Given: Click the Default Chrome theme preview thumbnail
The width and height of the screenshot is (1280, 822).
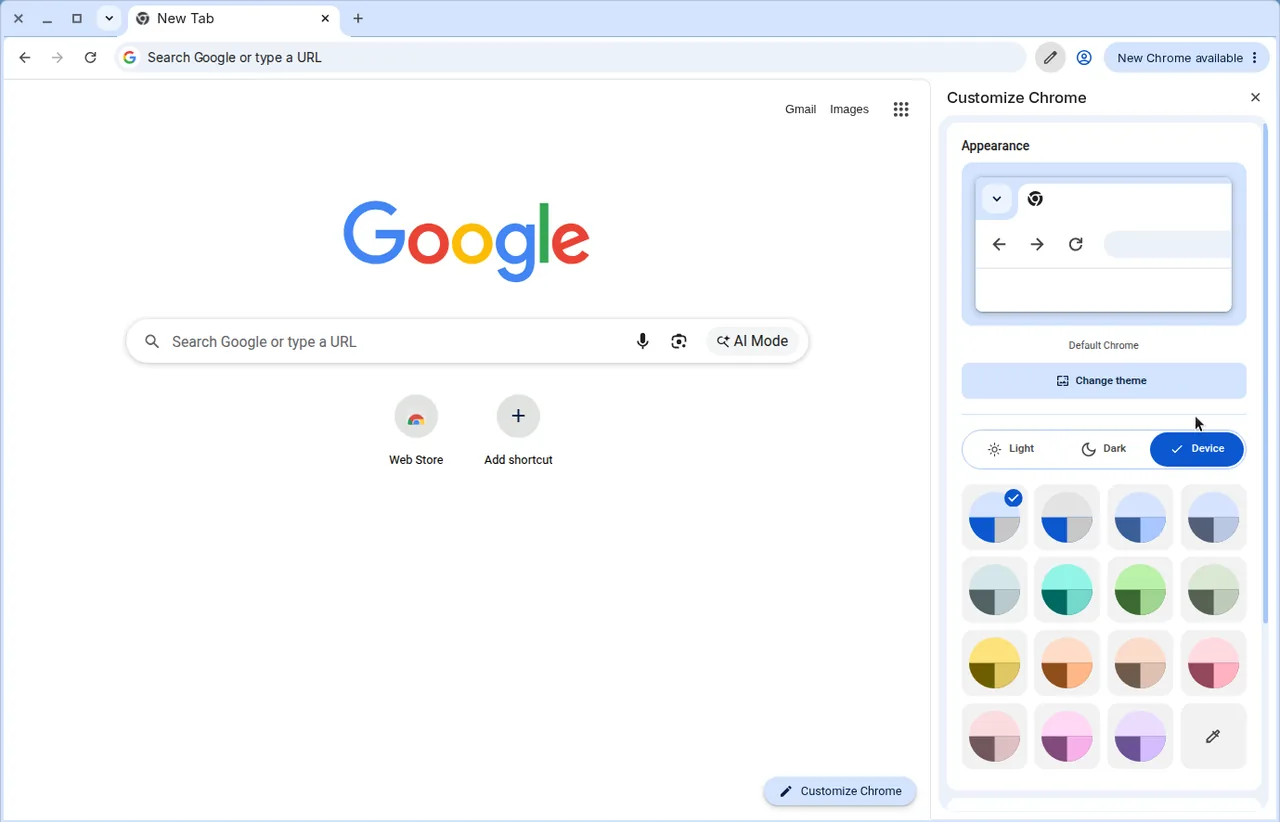Looking at the screenshot, I should (x=1104, y=244).
